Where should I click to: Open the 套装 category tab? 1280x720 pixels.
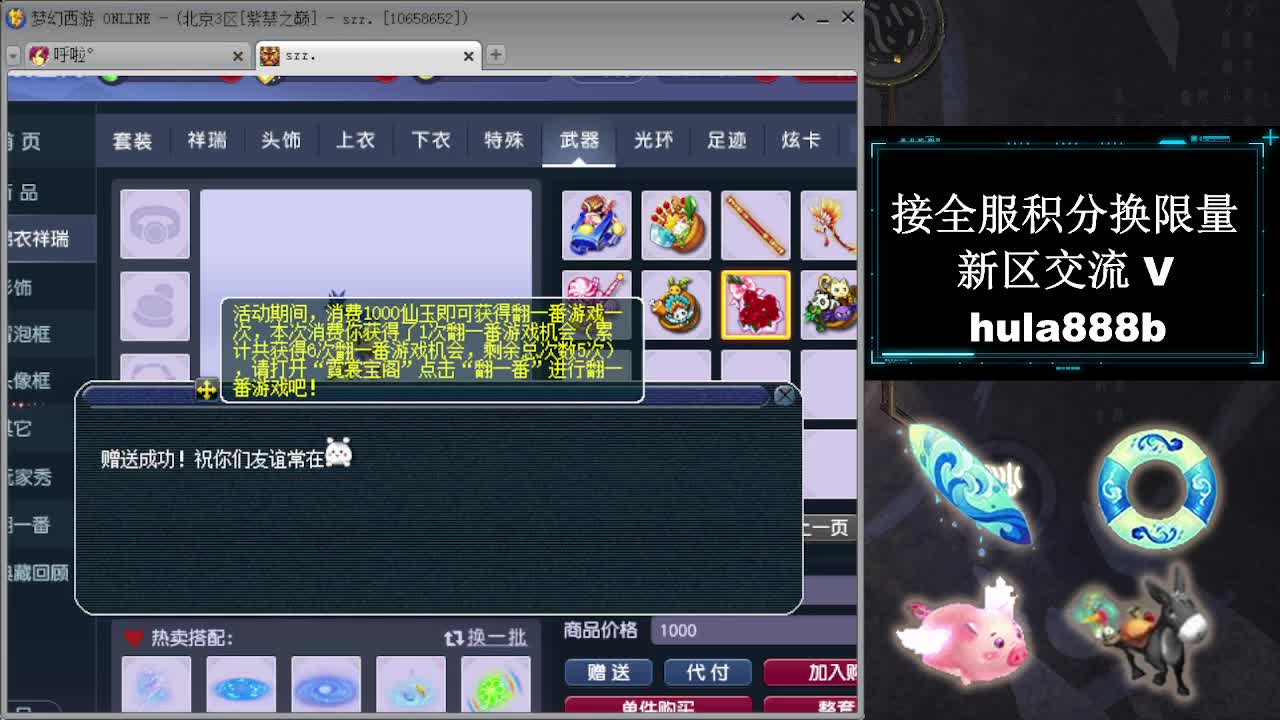[132, 141]
